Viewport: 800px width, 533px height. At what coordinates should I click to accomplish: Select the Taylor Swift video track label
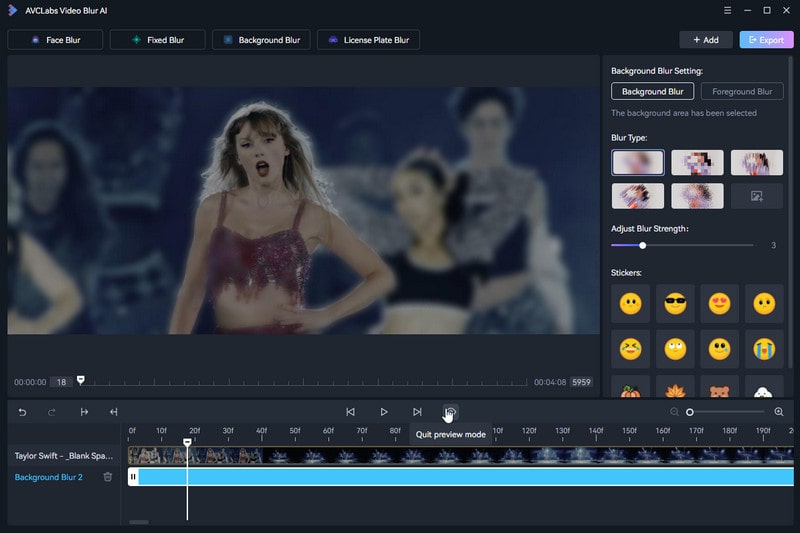coord(64,455)
